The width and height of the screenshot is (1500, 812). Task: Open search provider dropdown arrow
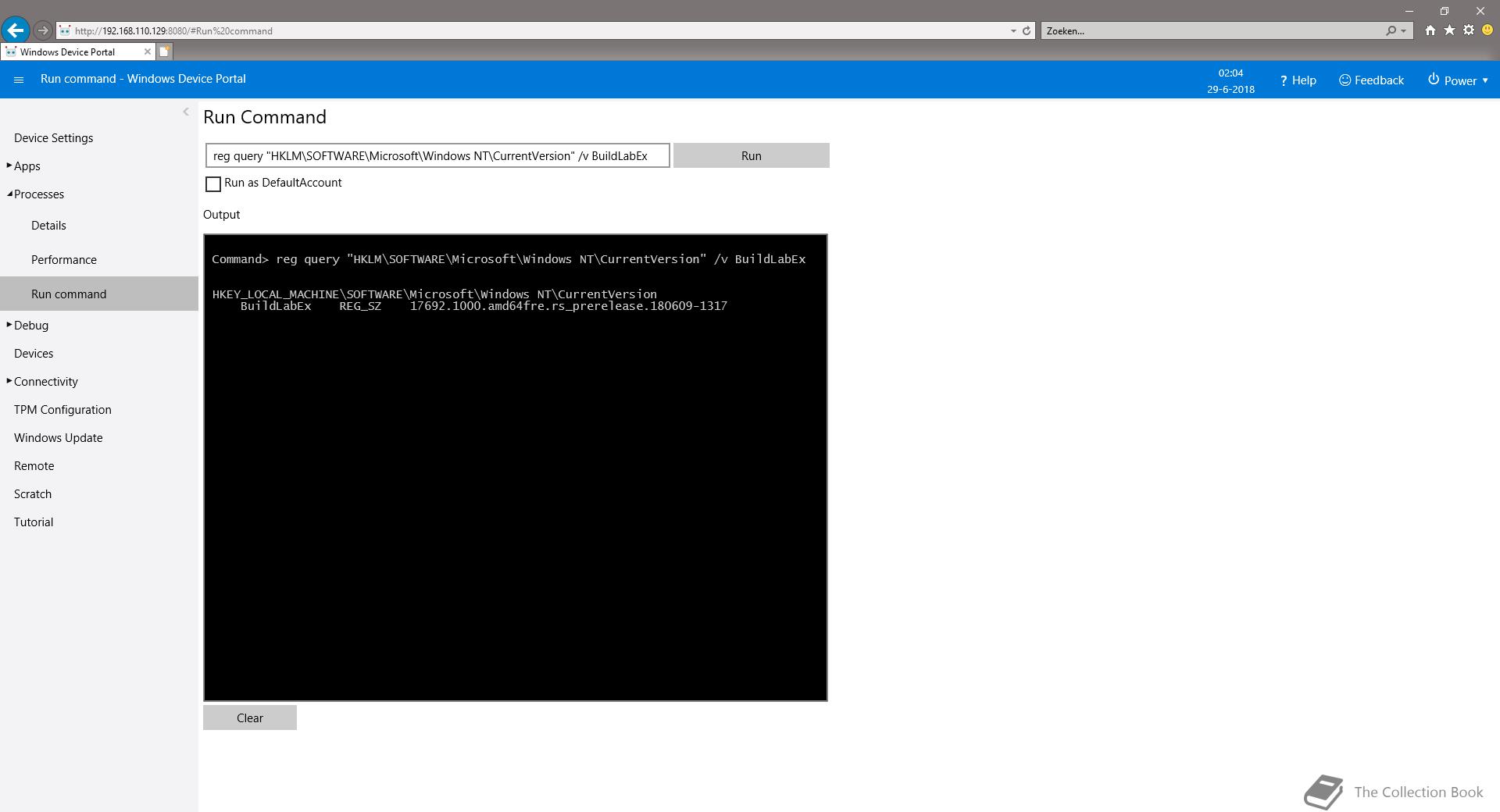[x=1404, y=31]
